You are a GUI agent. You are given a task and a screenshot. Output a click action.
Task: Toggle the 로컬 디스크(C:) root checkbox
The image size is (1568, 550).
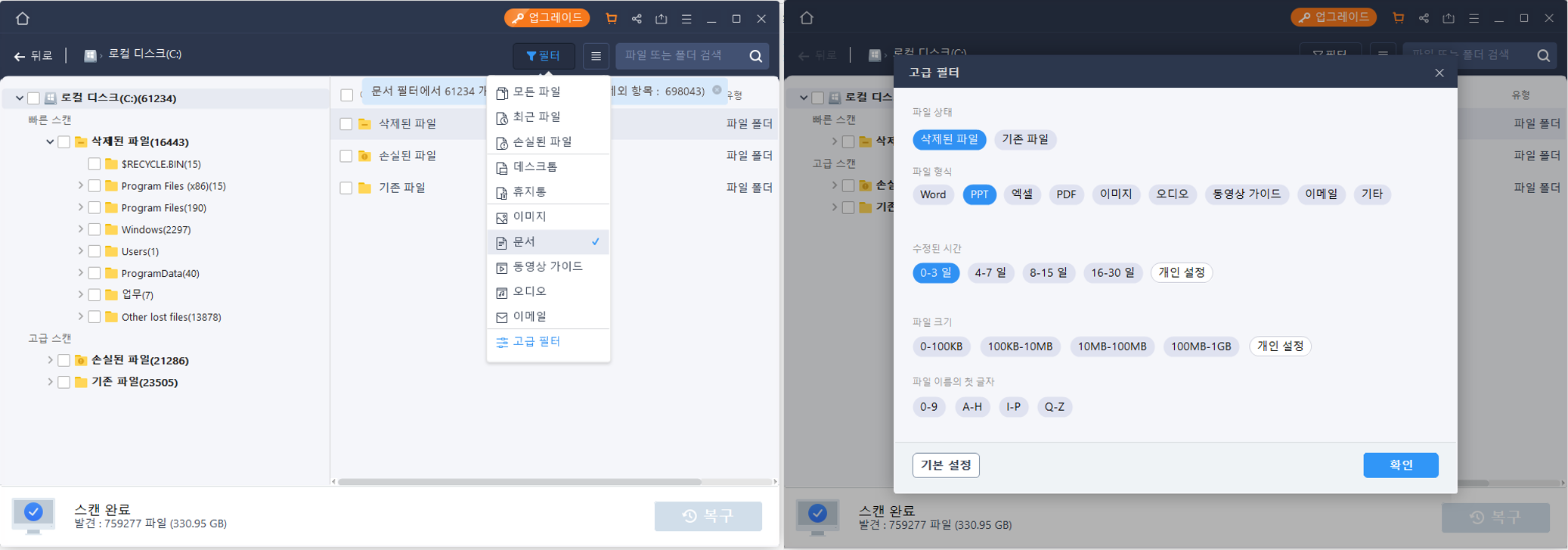(x=34, y=98)
